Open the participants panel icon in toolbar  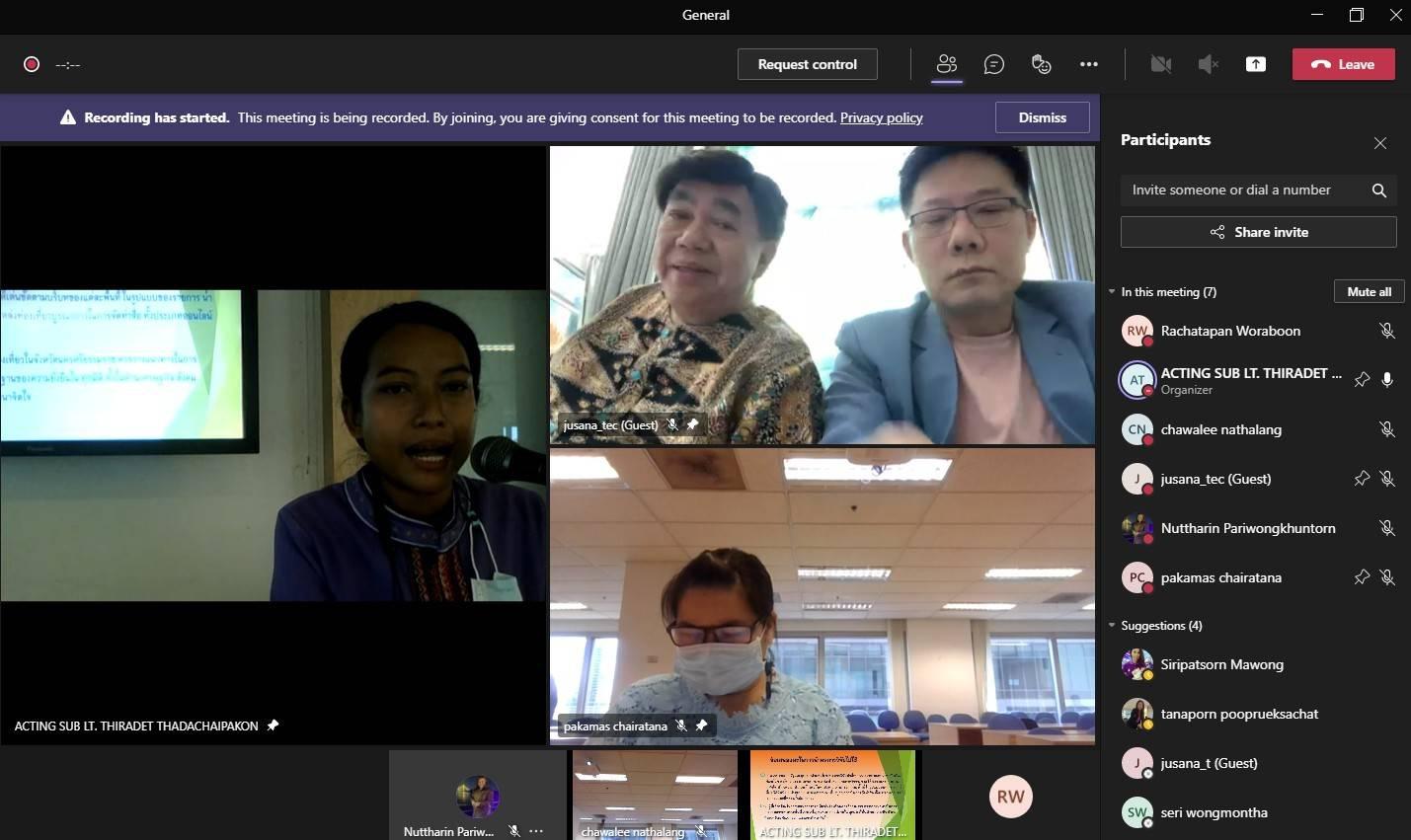(x=947, y=64)
